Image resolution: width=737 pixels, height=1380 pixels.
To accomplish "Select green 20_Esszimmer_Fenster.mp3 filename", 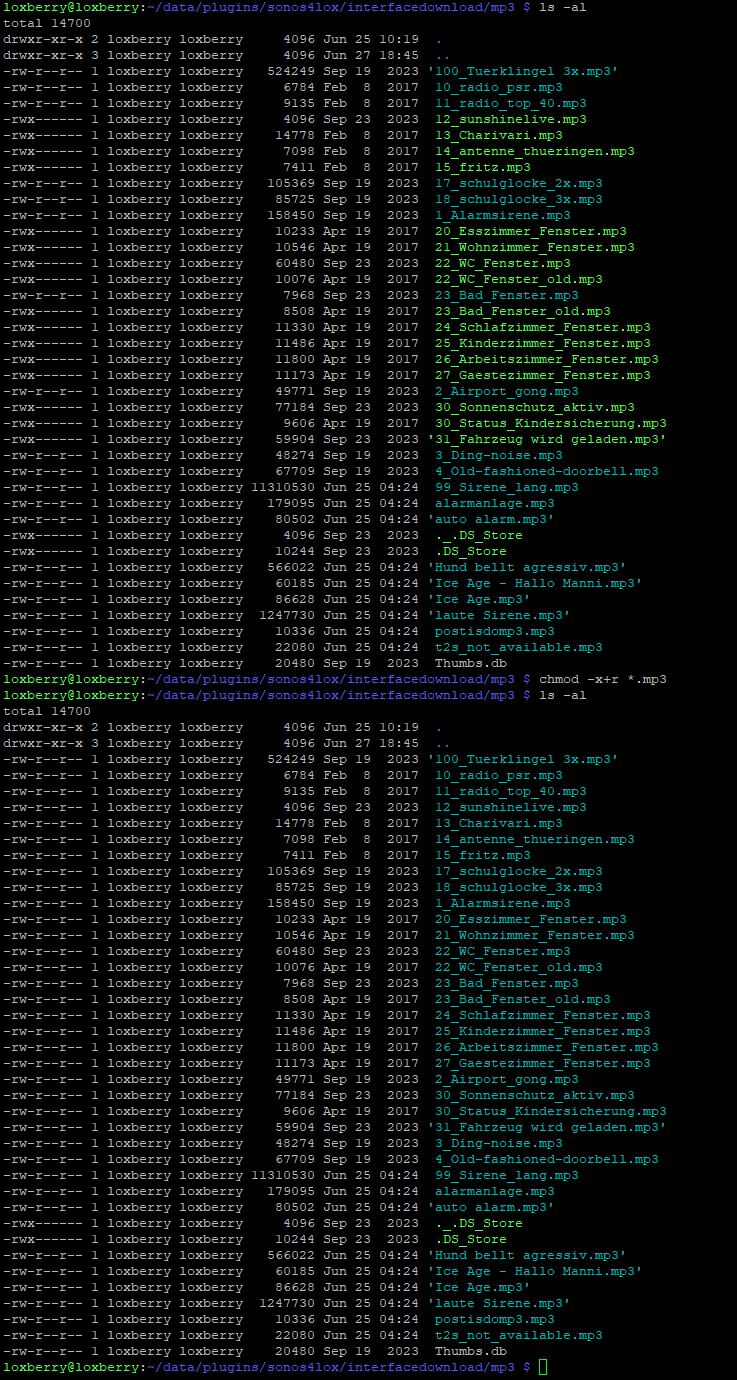I will click(x=531, y=231).
